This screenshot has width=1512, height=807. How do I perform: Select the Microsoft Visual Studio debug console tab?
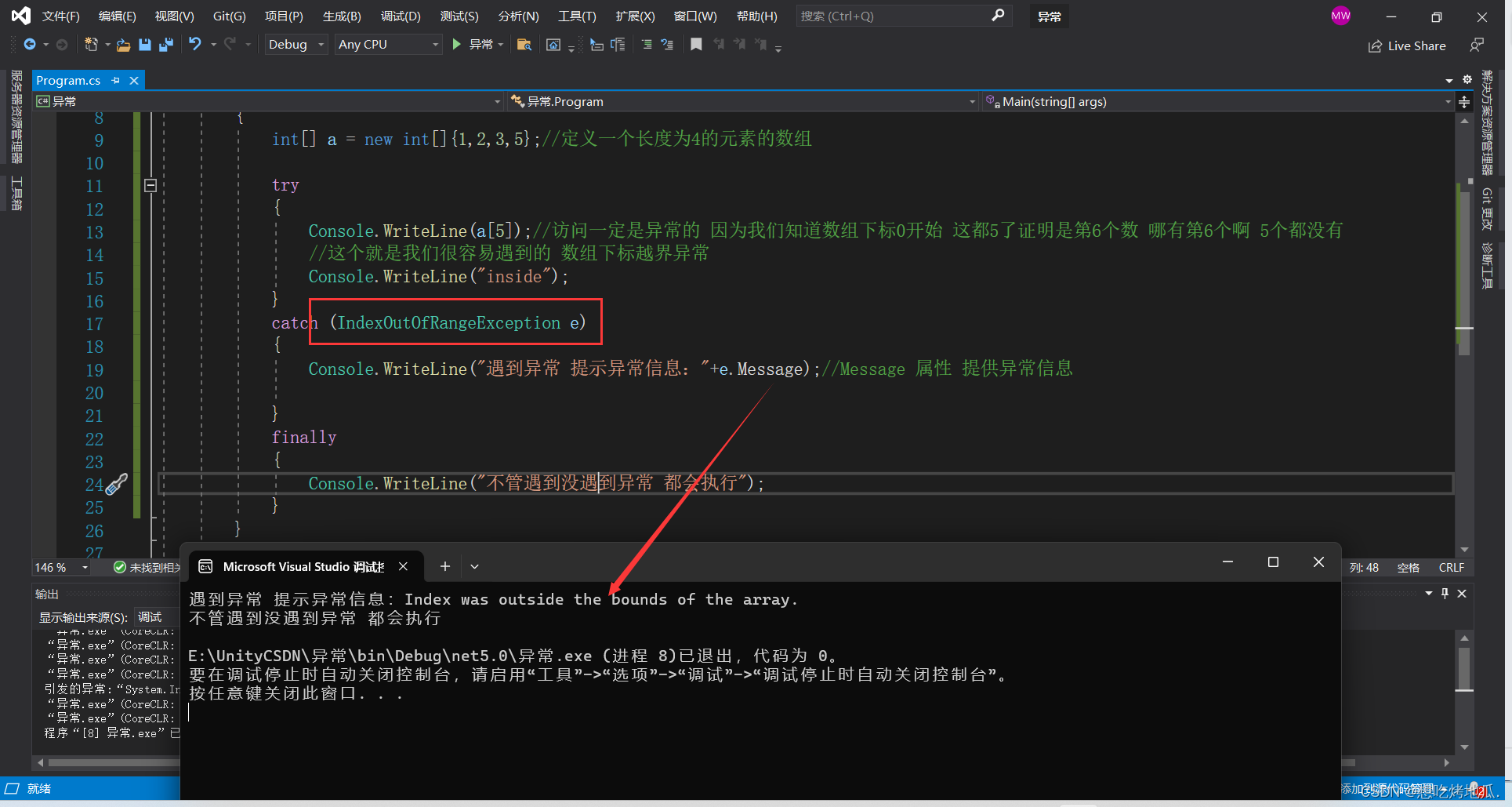303,567
